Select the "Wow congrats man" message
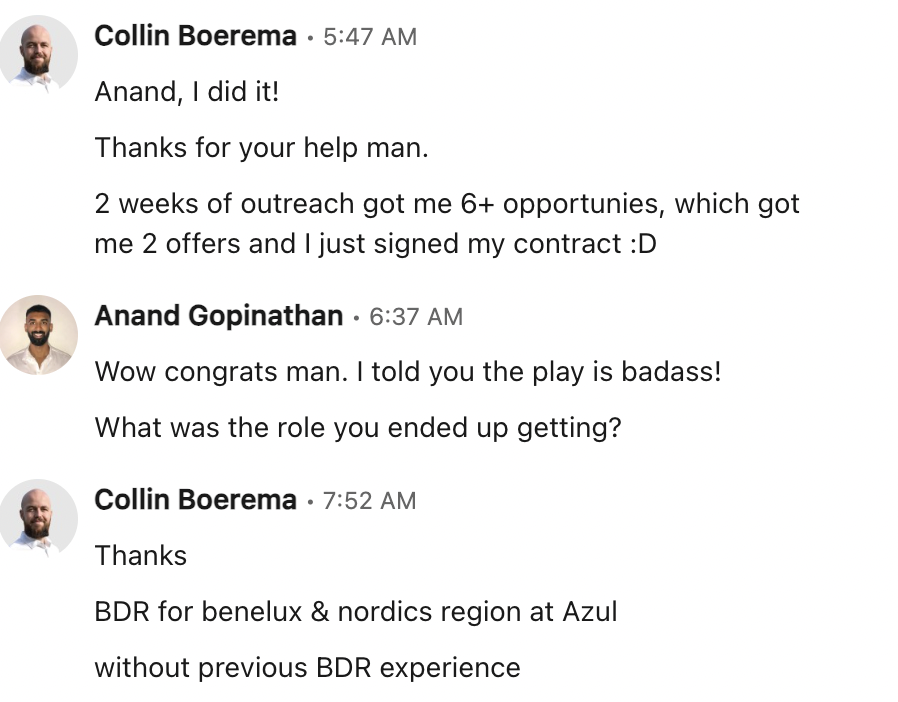 tap(407, 372)
